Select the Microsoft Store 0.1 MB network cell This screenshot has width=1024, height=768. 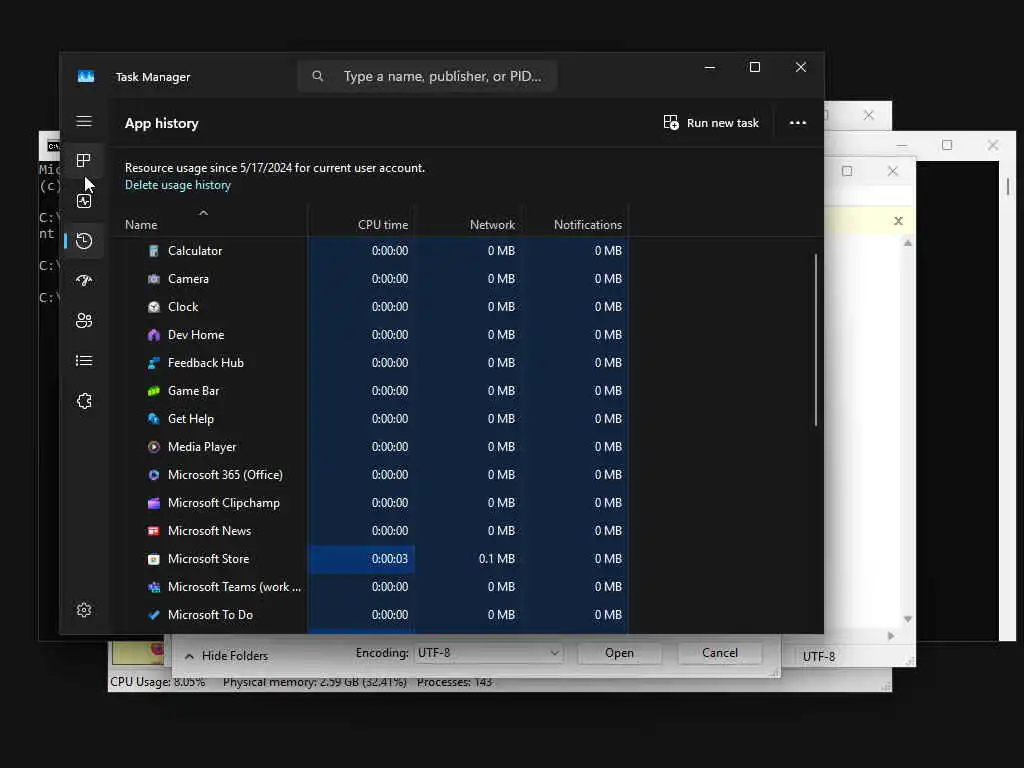(x=469, y=559)
